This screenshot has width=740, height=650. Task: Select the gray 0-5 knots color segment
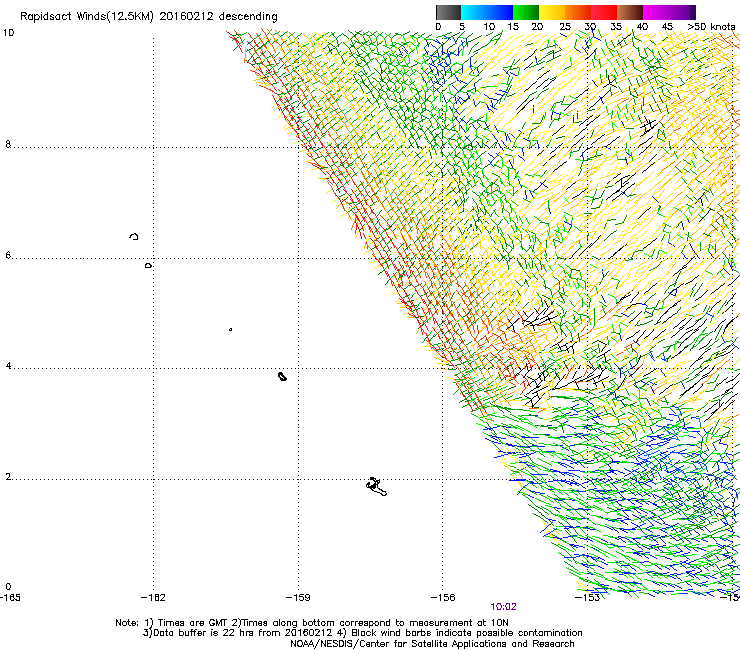click(448, 12)
